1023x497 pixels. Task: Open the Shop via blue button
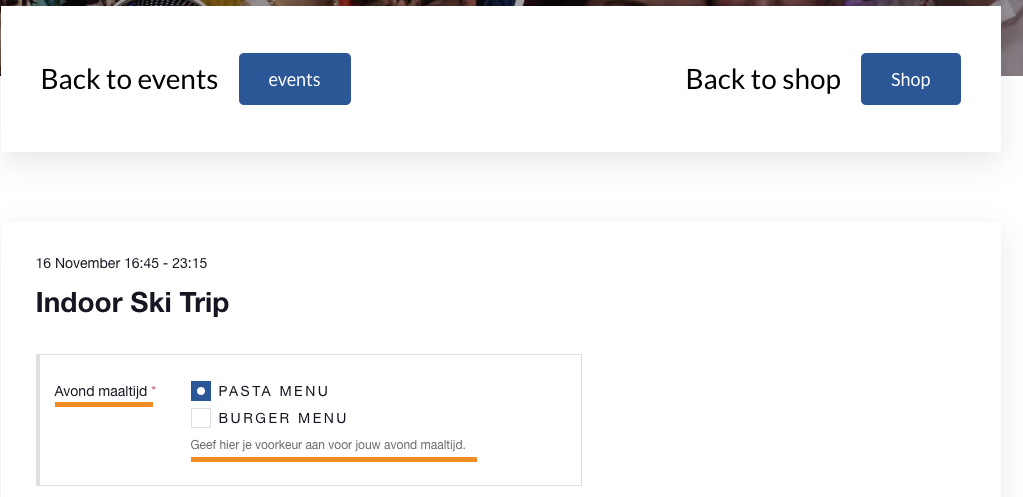coord(910,79)
